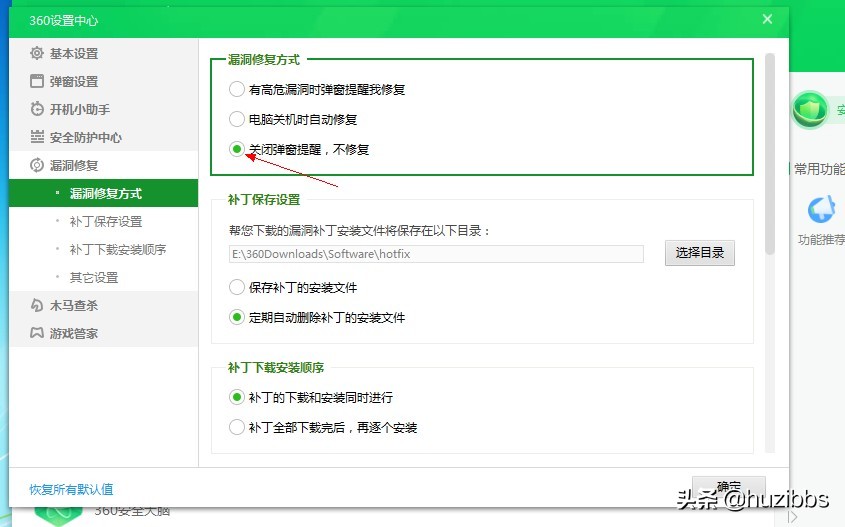Screen dimensions: 845x527
Task: Select 补丁的下载和安装同时进行 option
Action: click(237, 398)
